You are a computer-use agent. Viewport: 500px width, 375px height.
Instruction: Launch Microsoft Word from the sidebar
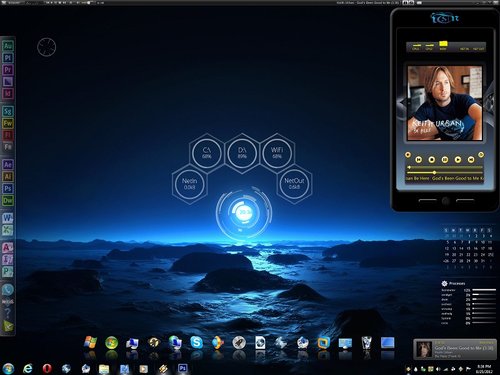[8, 218]
